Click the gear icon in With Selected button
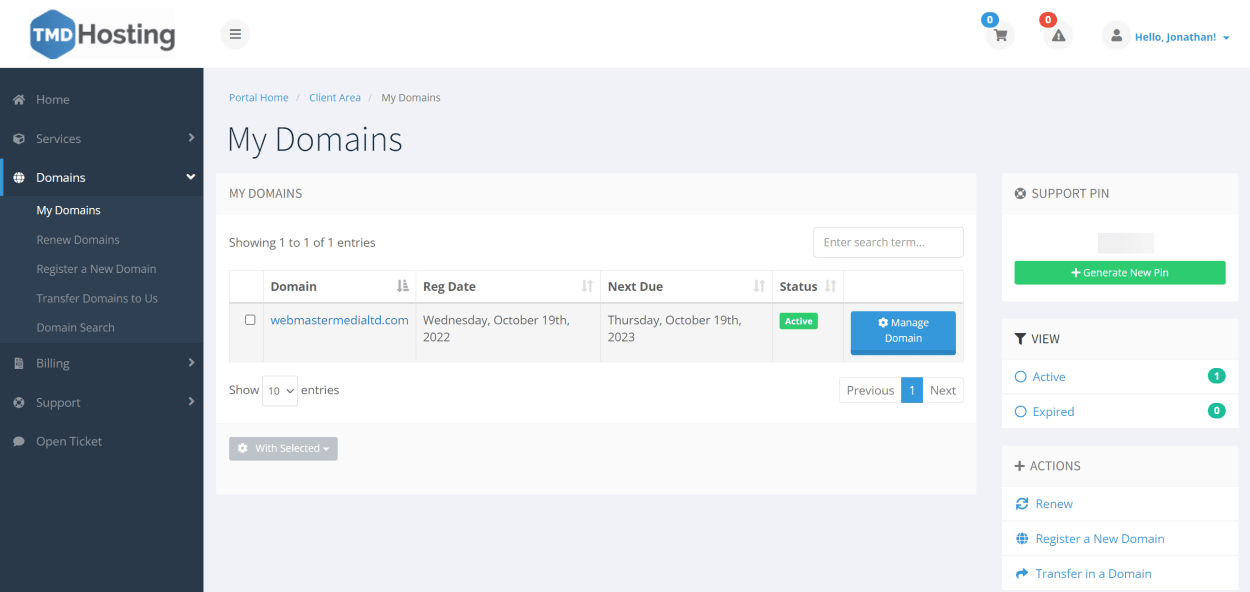This screenshot has height=592, width=1250. [243, 449]
